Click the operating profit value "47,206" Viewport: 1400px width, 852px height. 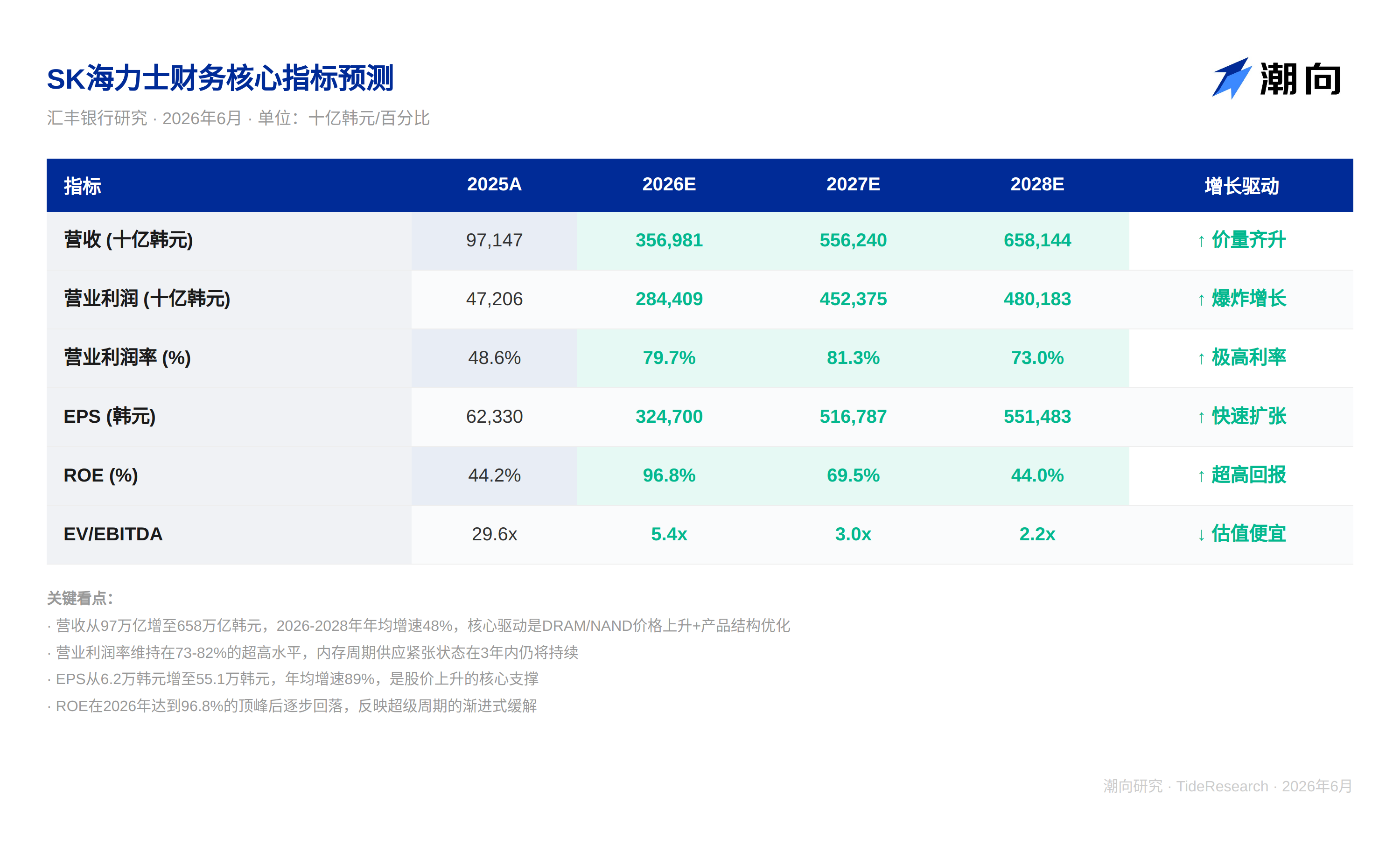[x=494, y=299]
